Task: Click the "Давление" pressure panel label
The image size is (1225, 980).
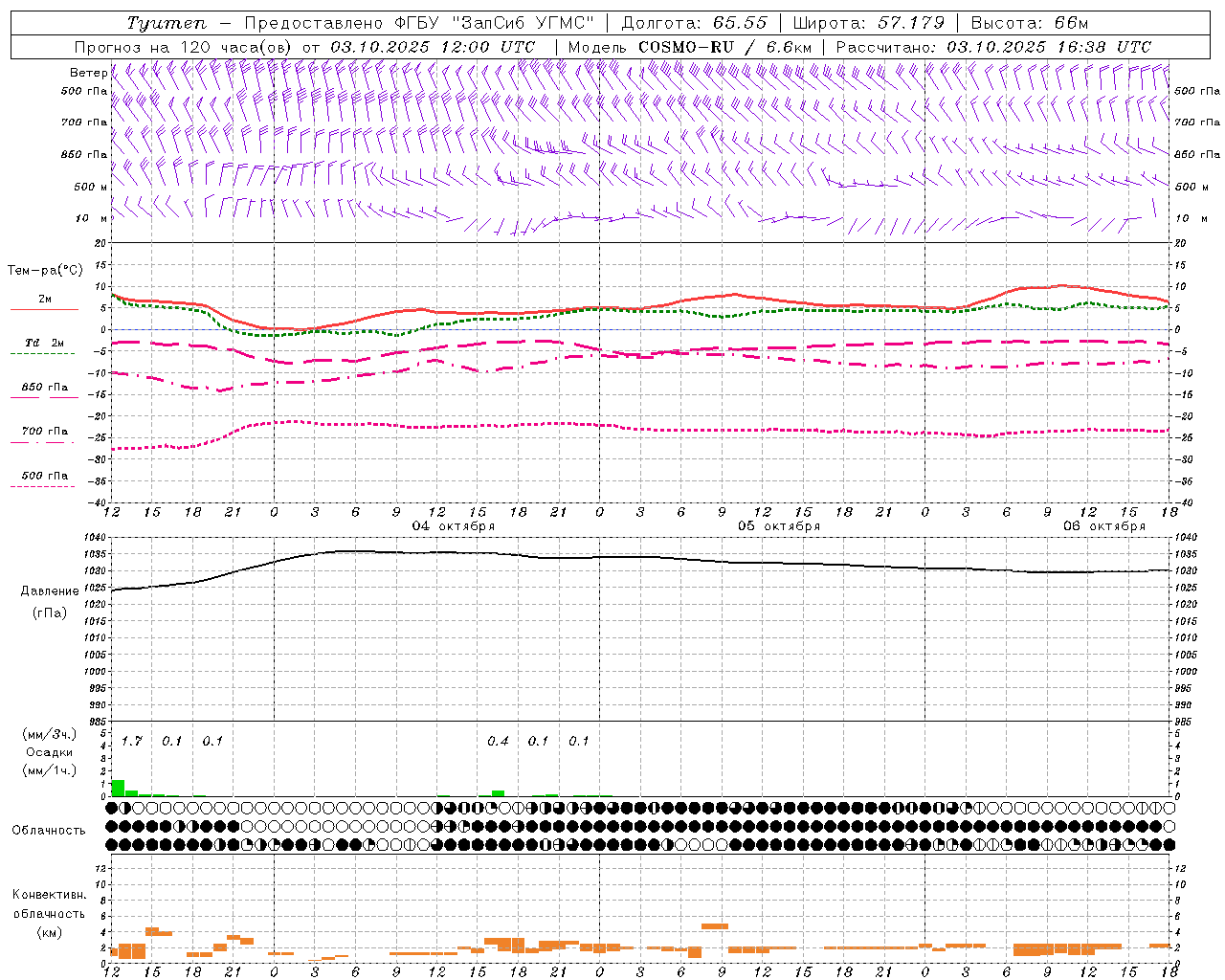Action: coord(50,591)
